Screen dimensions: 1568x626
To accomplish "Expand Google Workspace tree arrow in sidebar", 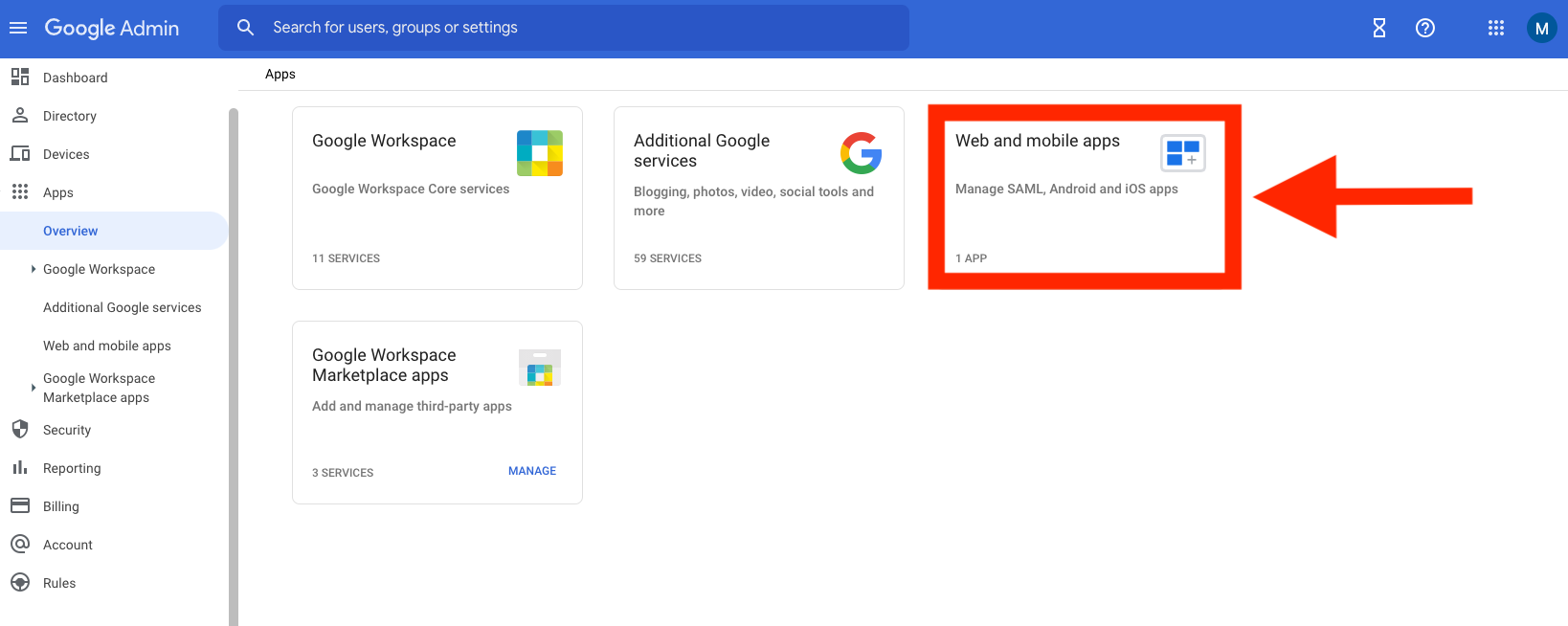I will click(x=34, y=269).
